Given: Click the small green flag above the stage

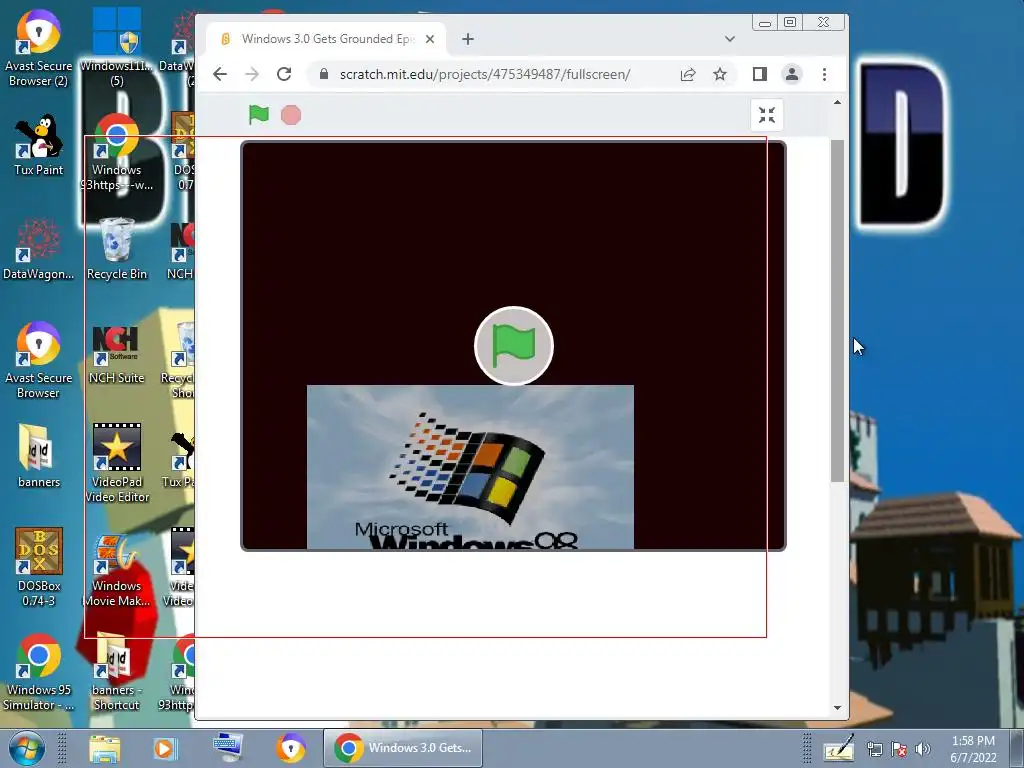Looking at the screenshot, I should click(259, 115).
